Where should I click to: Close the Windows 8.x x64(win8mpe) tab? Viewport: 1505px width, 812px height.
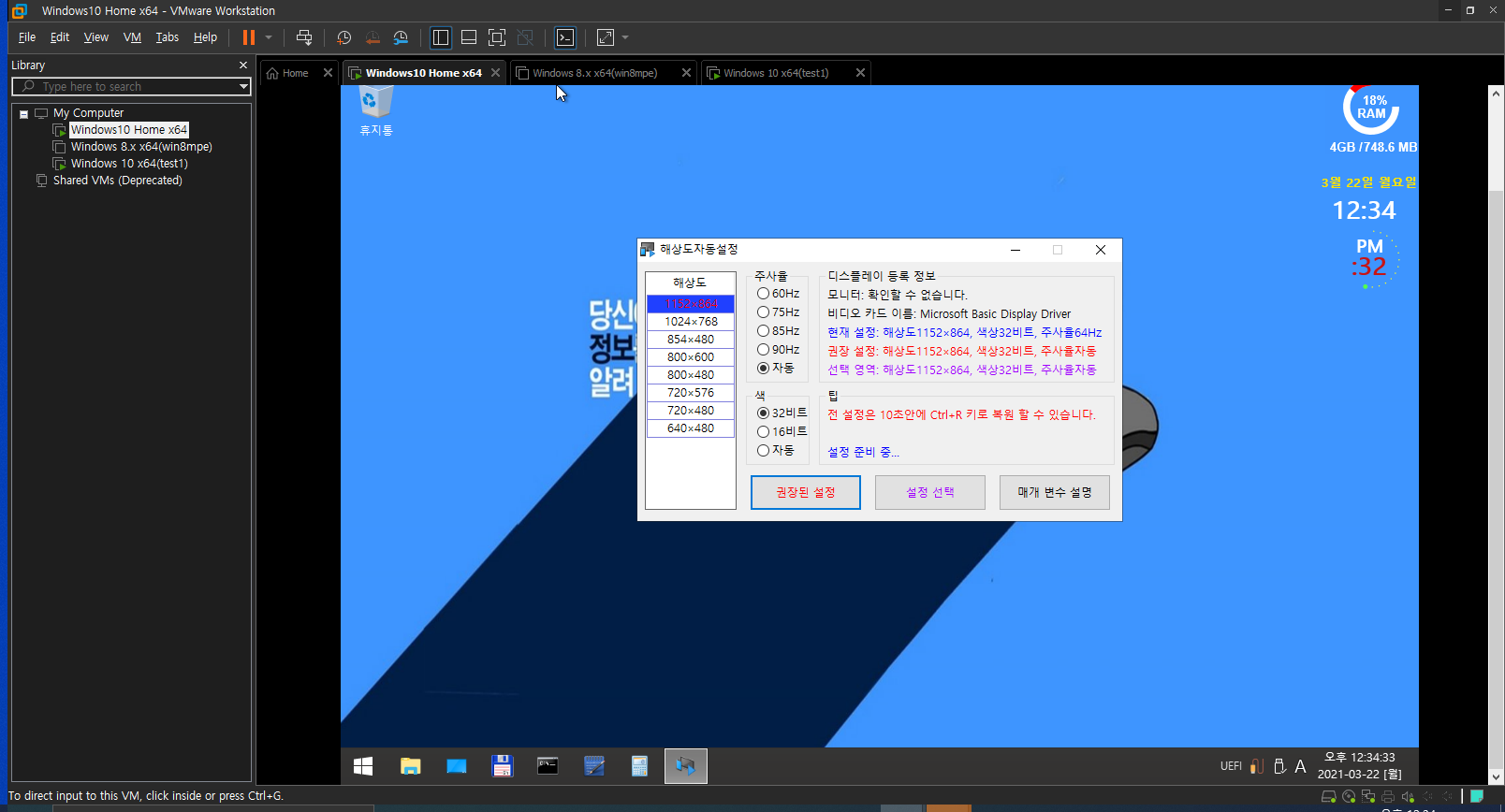click(x=687, y=73)
